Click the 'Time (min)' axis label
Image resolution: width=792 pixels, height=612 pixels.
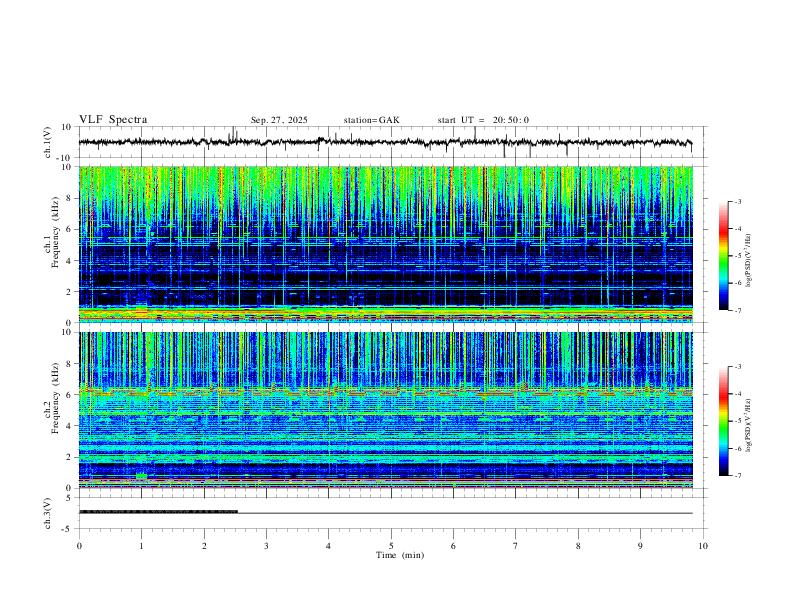click(x=400, y=555)
